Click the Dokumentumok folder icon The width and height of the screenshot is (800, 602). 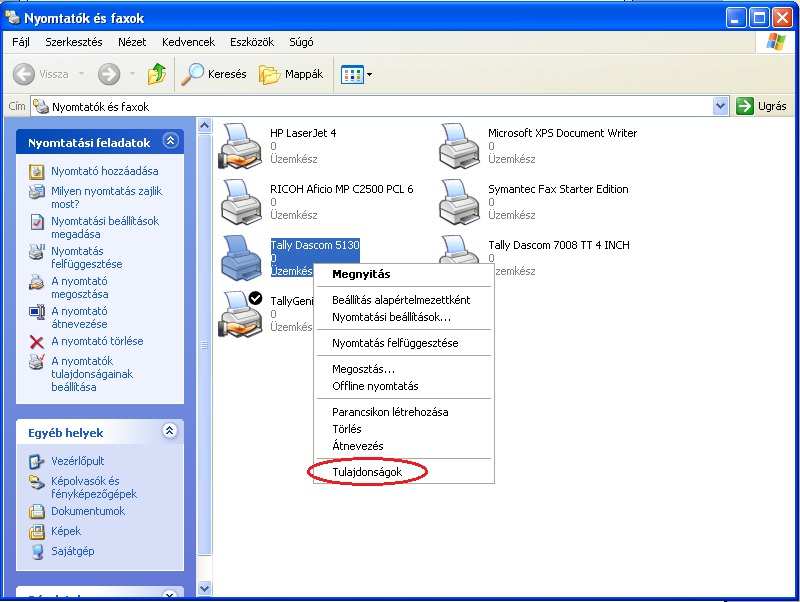tap(37, 512)
